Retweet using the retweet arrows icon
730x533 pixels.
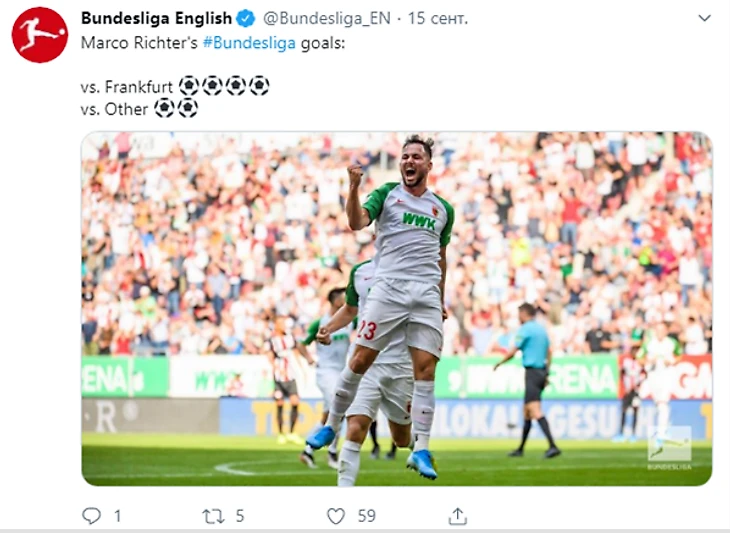click(213, 516)
